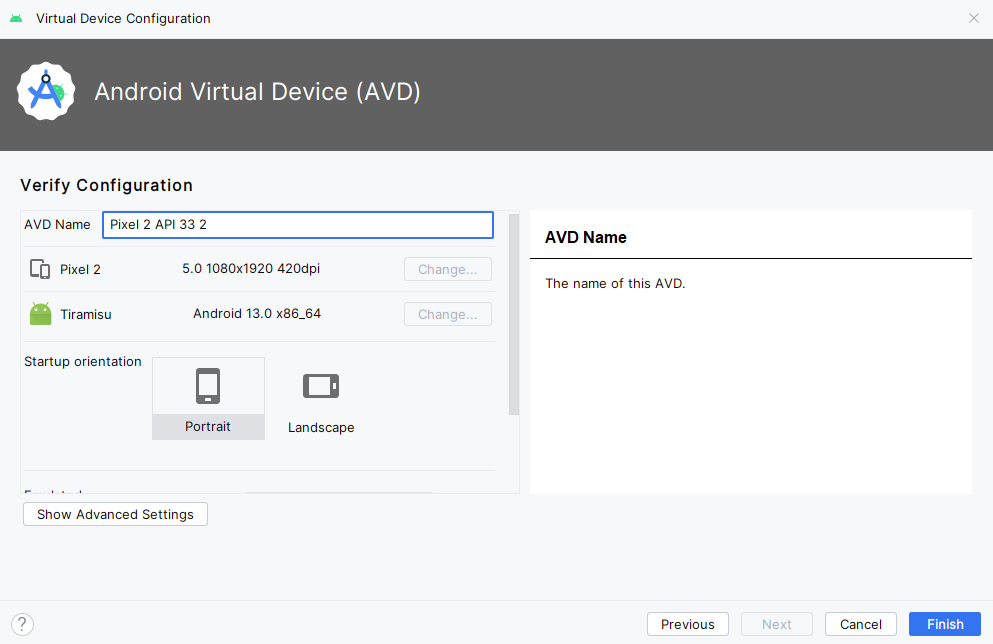Click the 'Startup orientation' label

click(83, 362)
